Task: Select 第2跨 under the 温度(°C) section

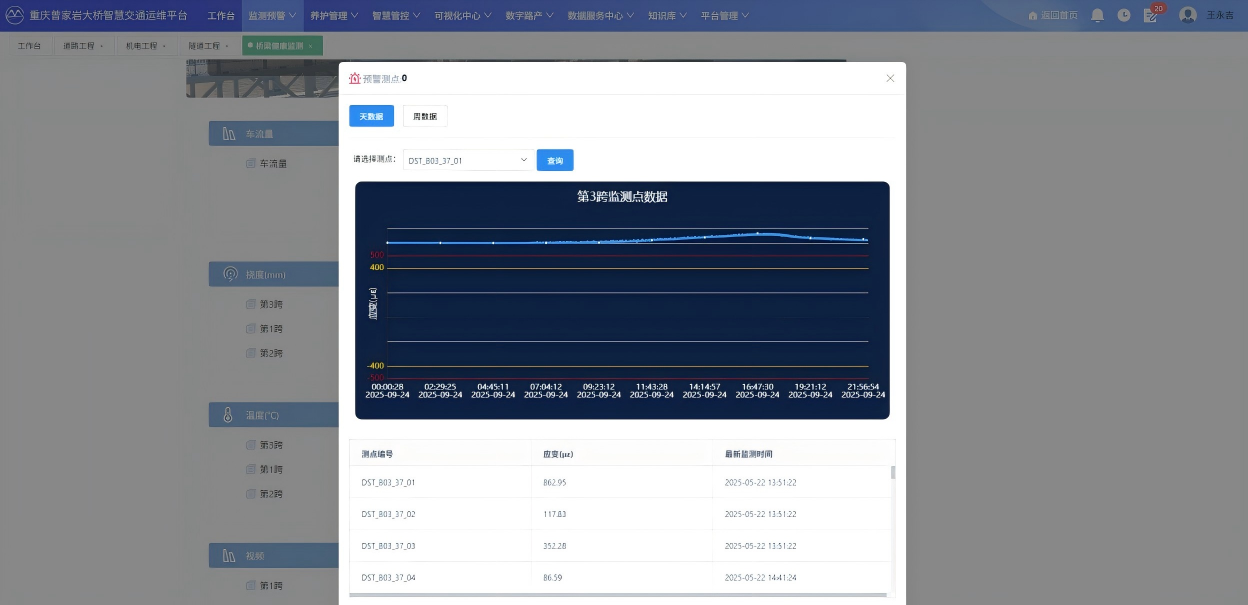Action: tap(271, 494)
